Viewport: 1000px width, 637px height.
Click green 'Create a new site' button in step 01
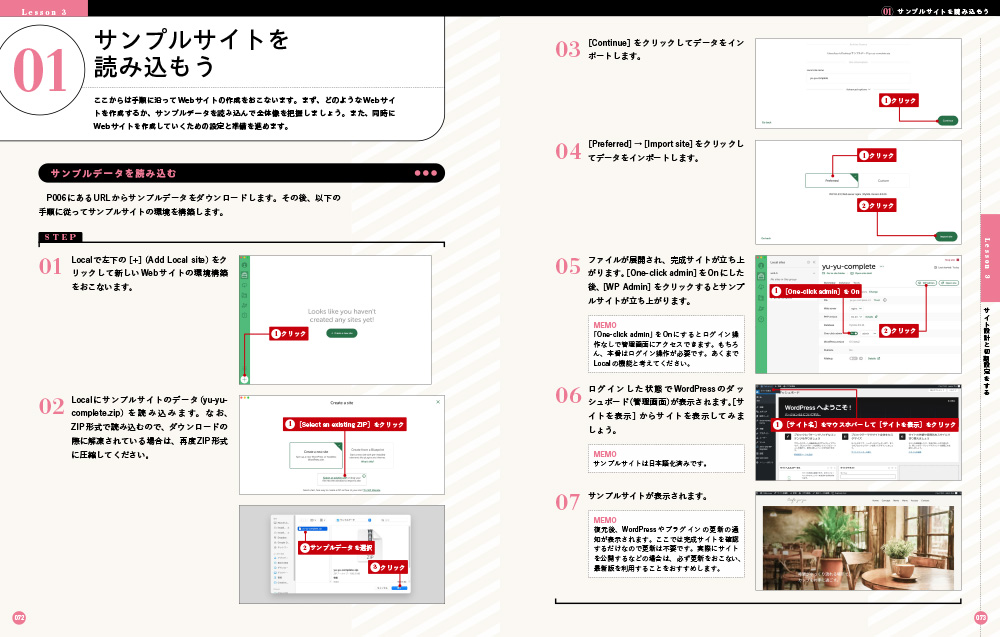pyautogui.click(x=342, y=333)
